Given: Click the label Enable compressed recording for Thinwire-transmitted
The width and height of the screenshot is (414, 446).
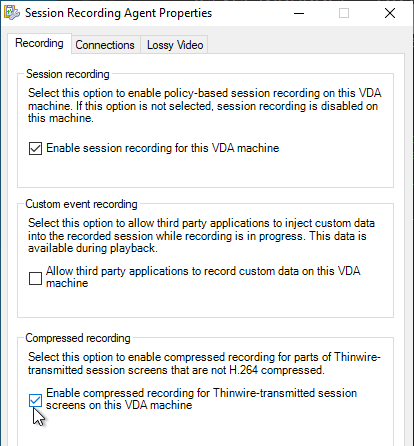Looking at the screenshot, I should click(201, 399).
